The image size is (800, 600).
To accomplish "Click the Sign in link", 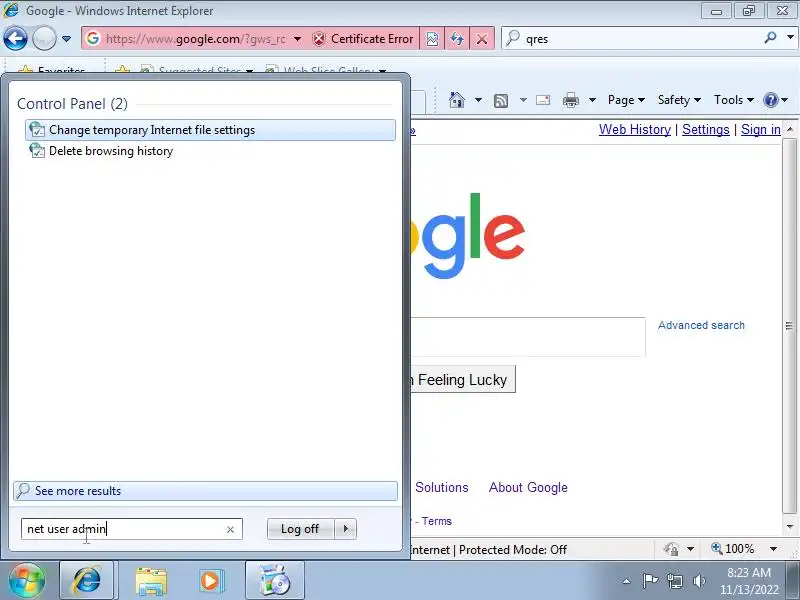I will pos(761,130).
